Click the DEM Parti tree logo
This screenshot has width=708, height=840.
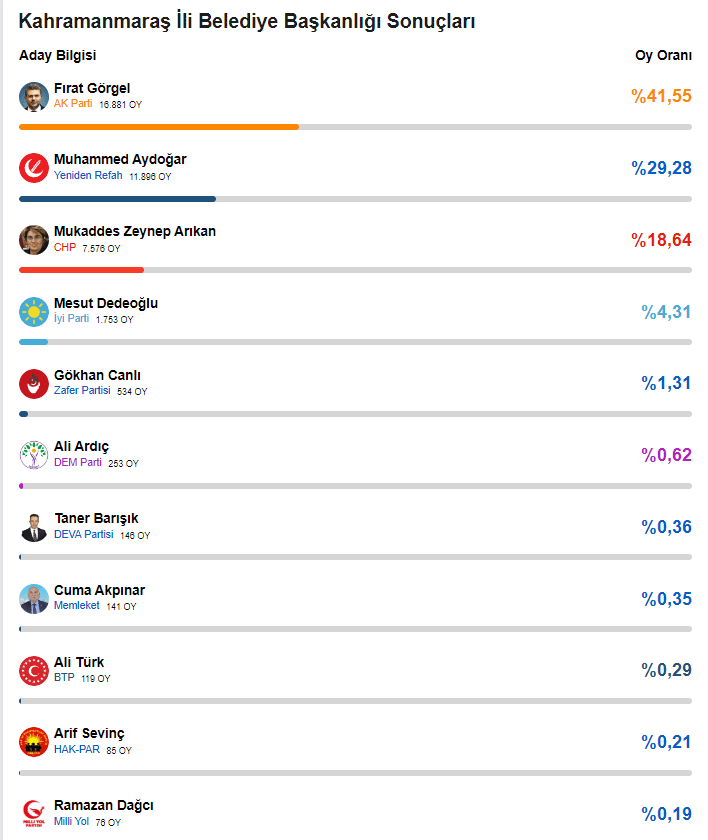coord(34,455)
